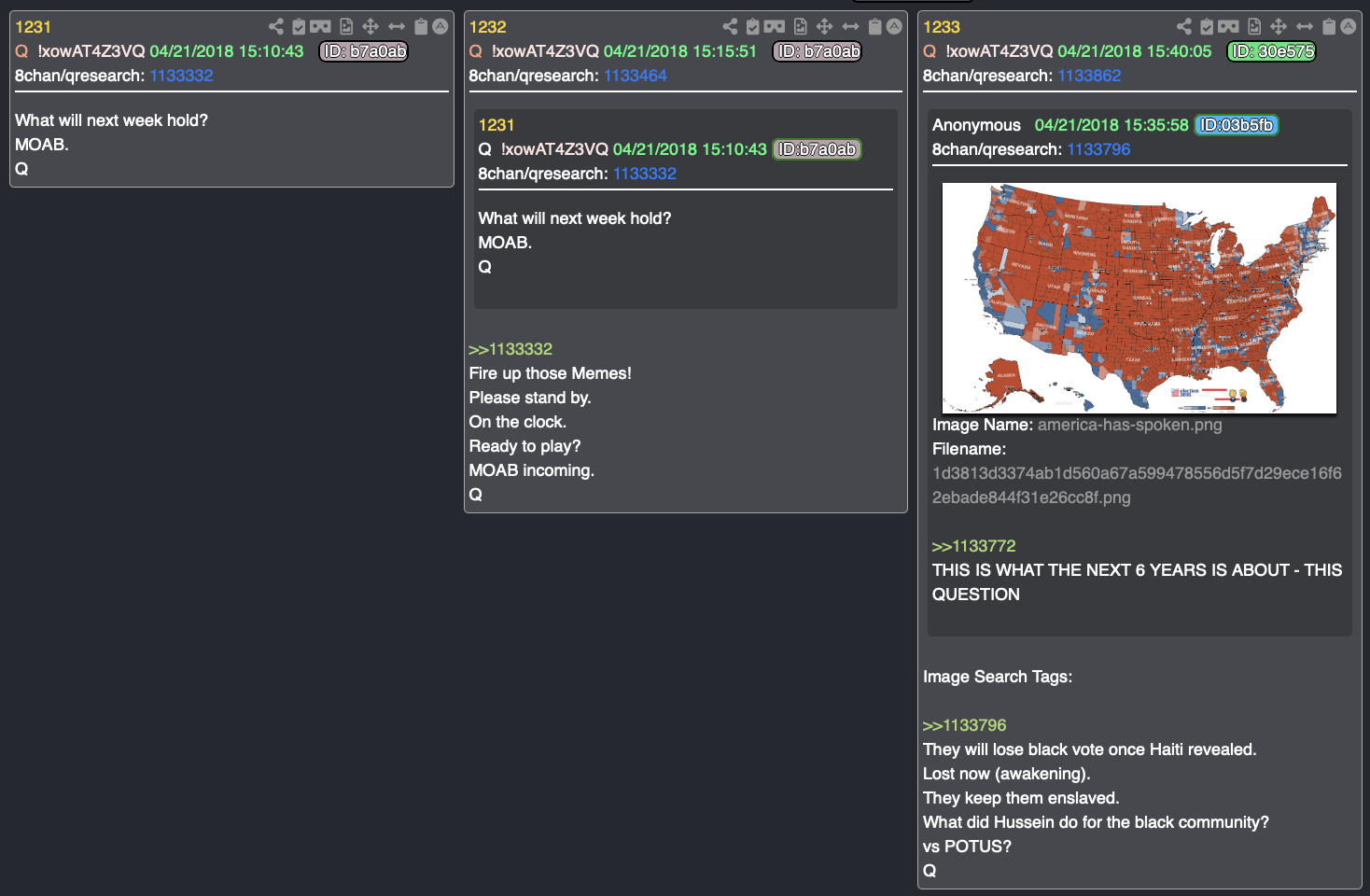Image resolution: width=1370 pixels, height=896 pixels.
Task: Click the clipboard-check icon on post 1233
Action: (1207, 26)
